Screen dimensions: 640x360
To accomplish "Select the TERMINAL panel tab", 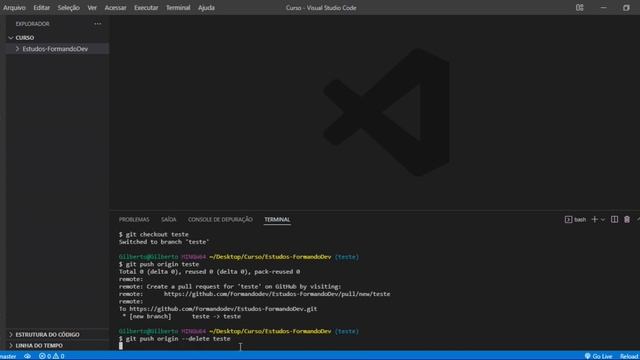I will pyautogui.click(x=277, y=220).
